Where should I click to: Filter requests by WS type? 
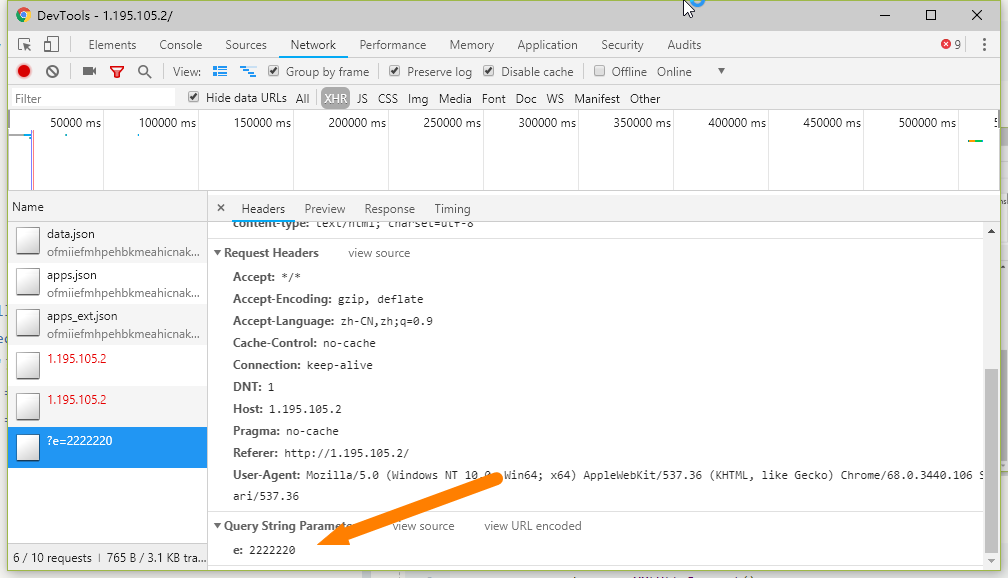(555, 98)
